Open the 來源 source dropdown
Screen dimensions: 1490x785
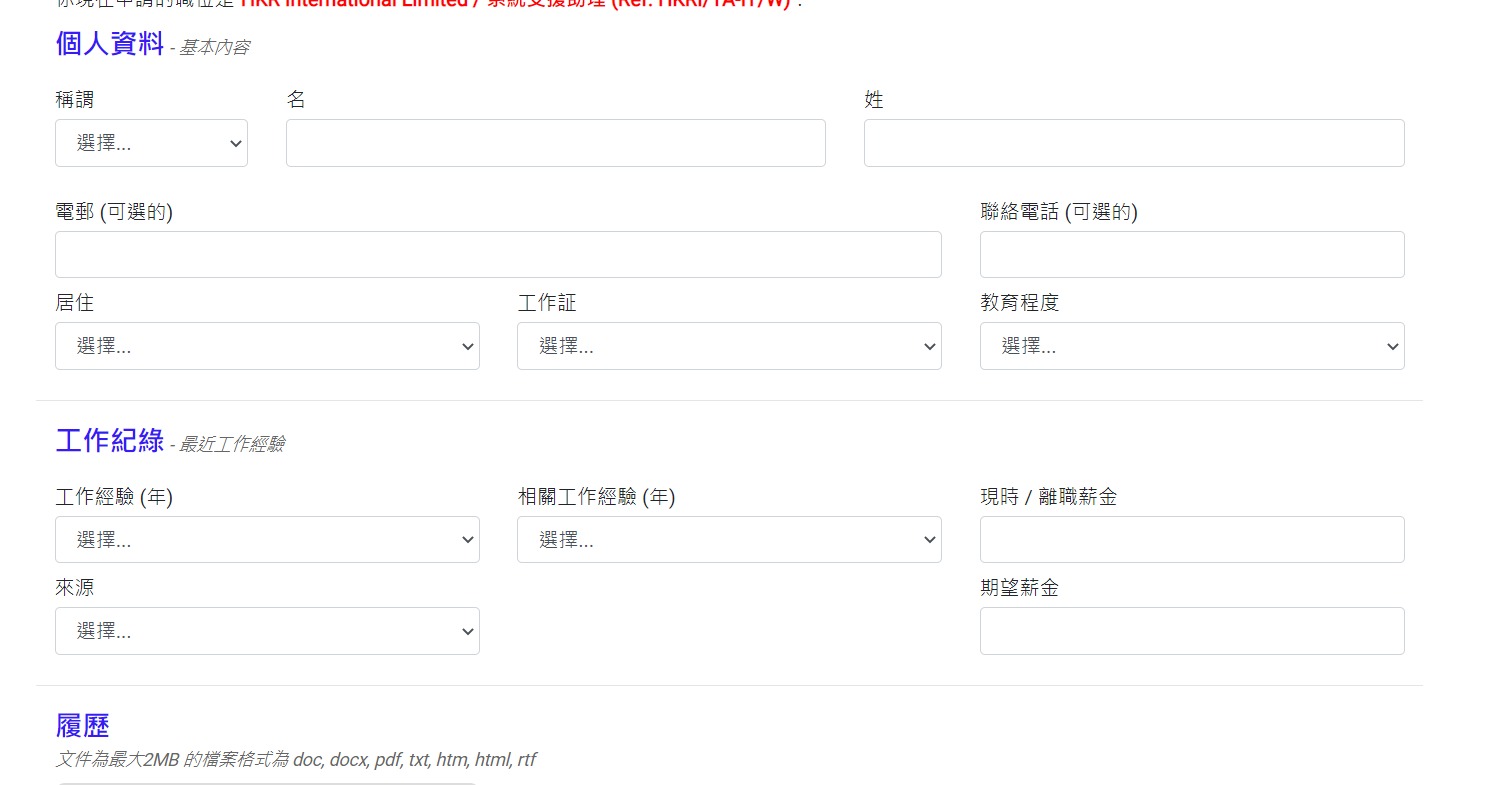point(267,631)
